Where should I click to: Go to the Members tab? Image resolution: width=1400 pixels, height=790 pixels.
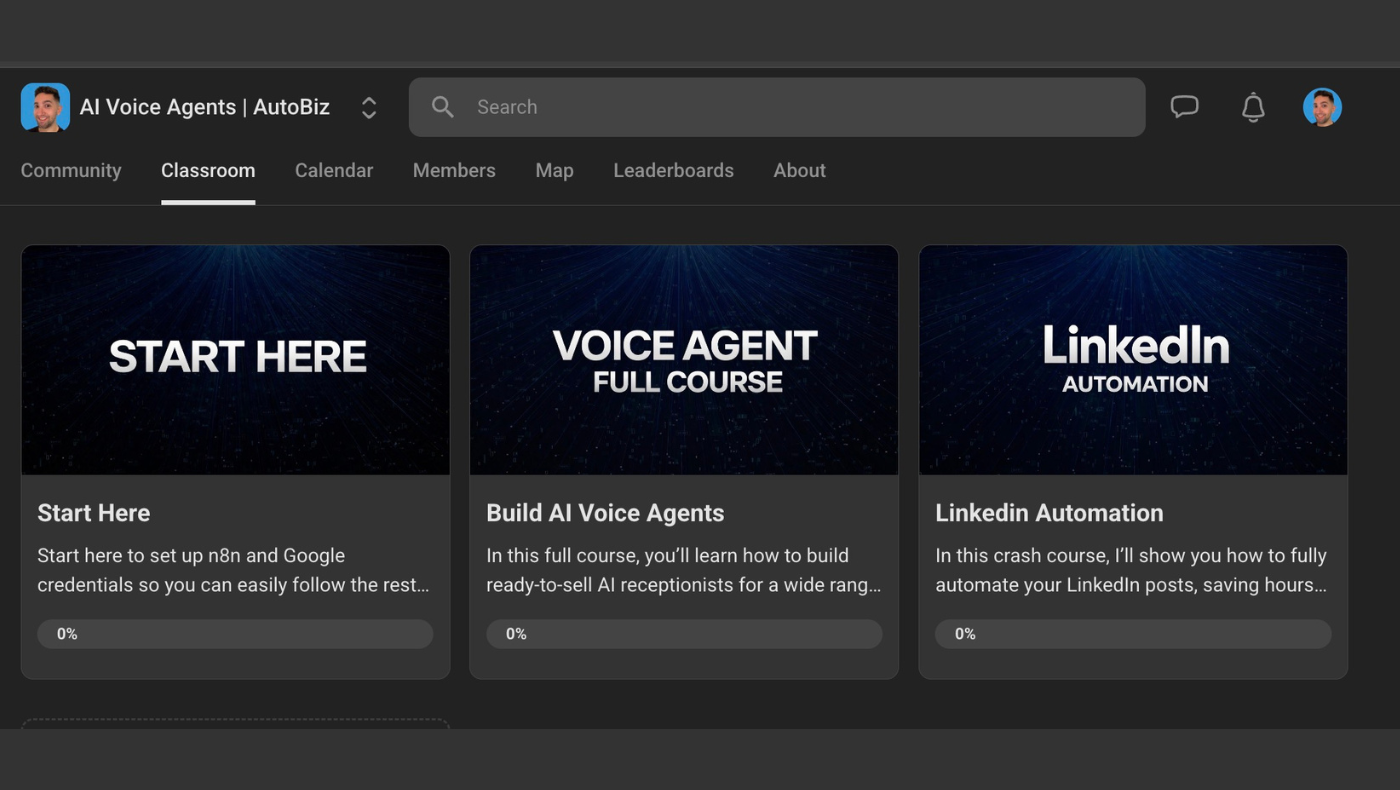(454, 171)
